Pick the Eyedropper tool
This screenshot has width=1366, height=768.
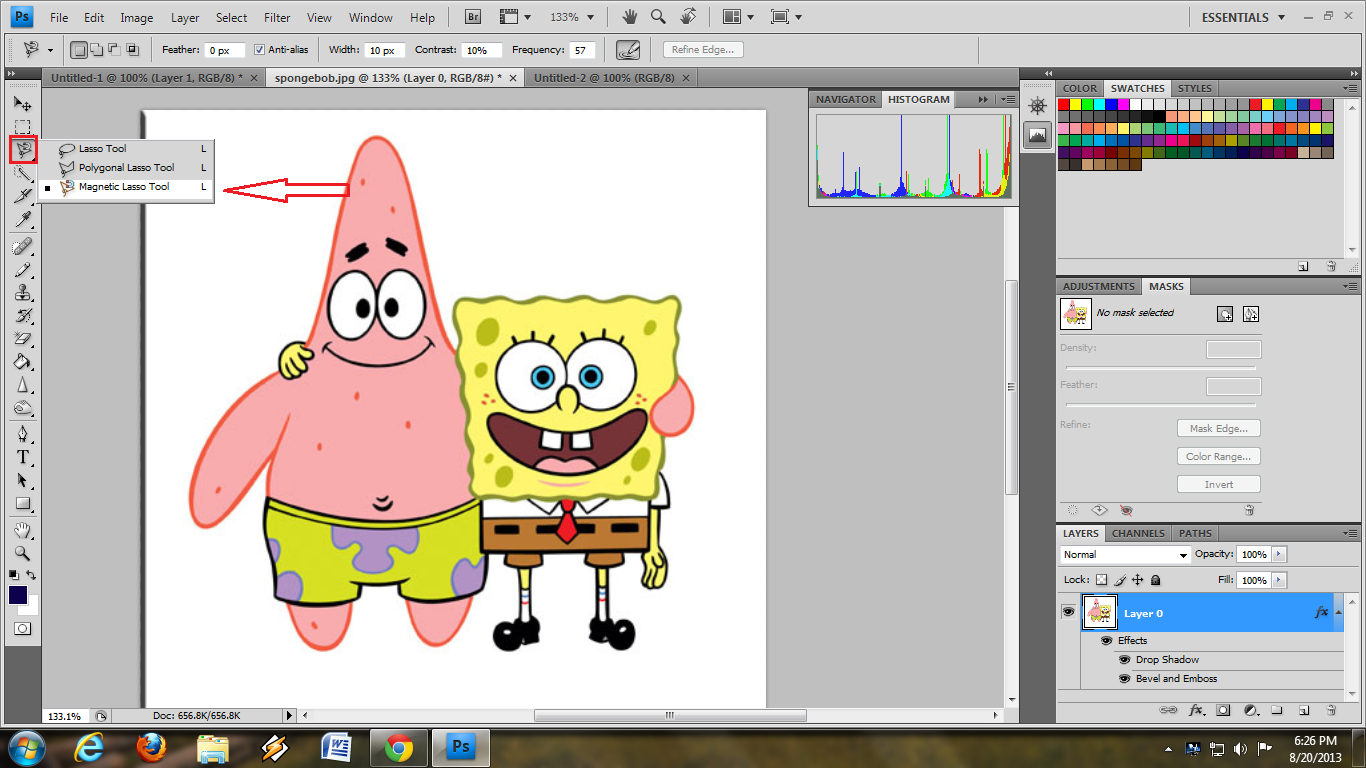coord(22,220)
